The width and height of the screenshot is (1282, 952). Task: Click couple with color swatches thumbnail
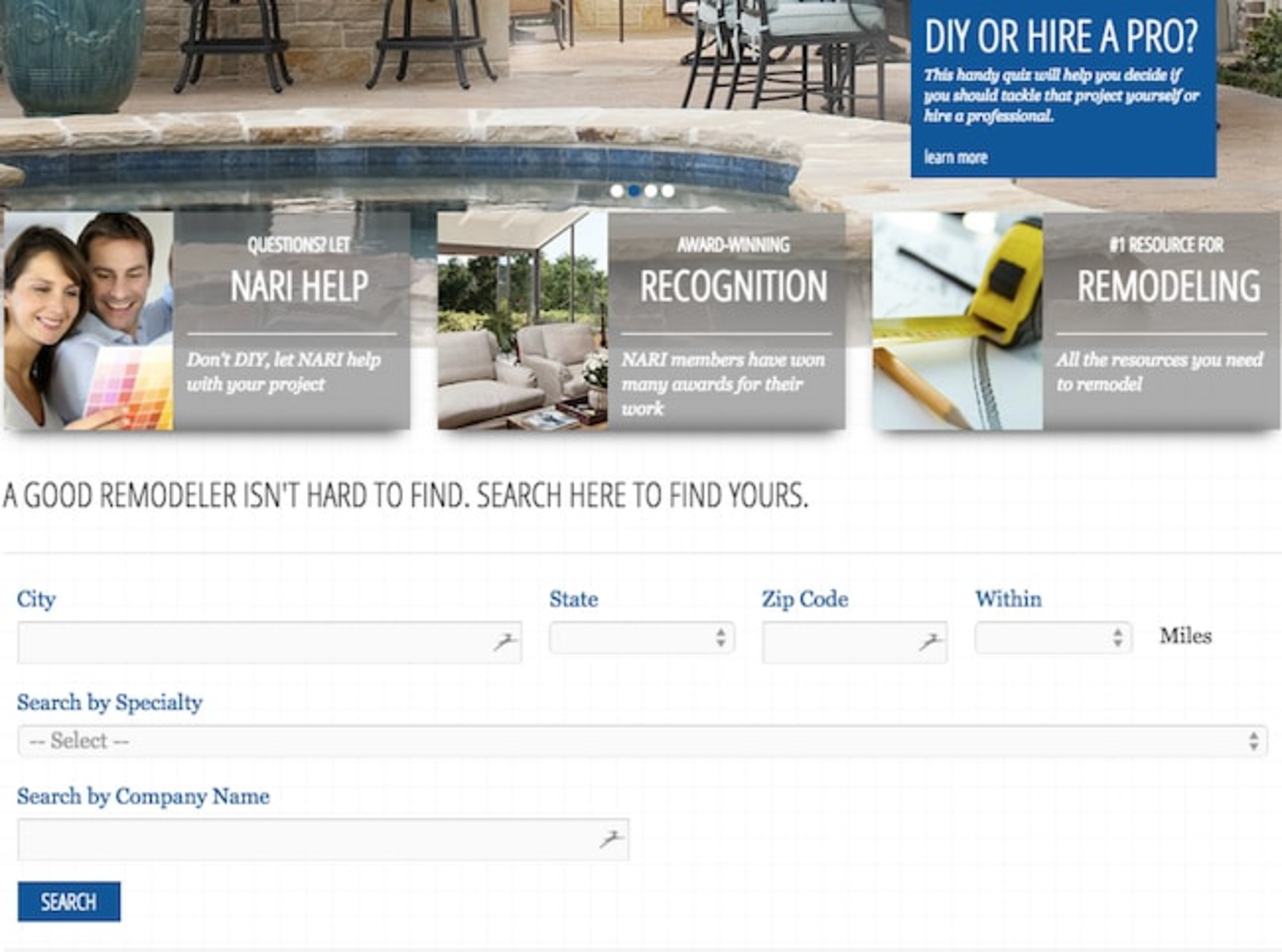coord(89,320)
